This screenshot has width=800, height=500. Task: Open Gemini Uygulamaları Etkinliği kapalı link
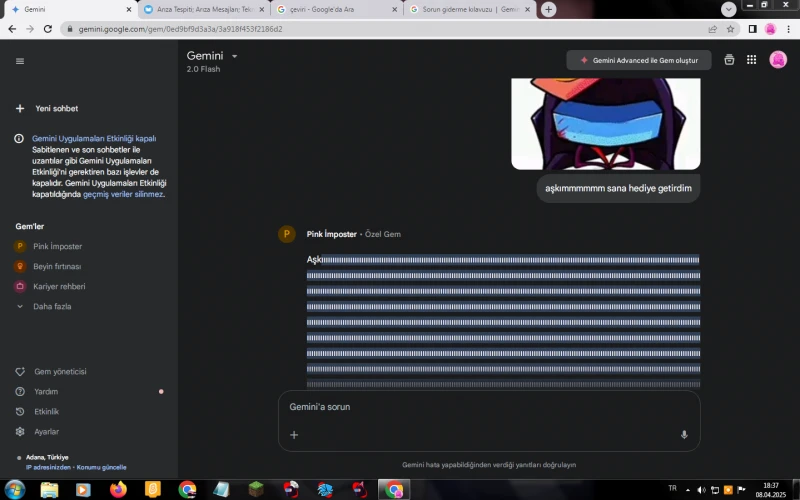point(94,138)
